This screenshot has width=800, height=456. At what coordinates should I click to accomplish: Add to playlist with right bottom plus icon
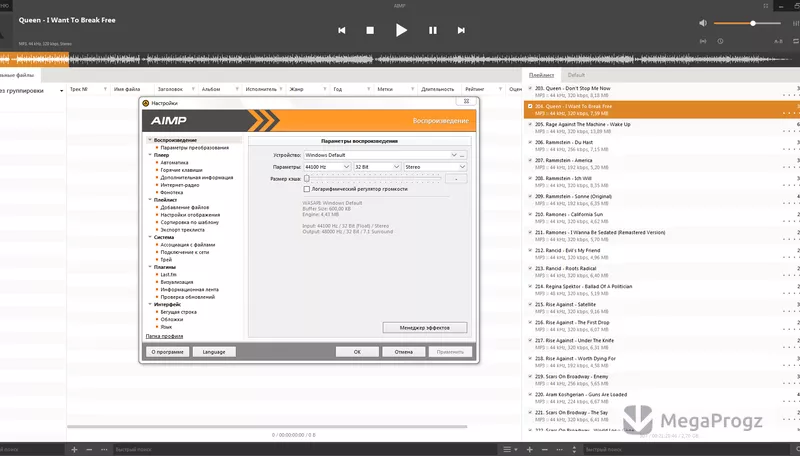click(530, 449)
